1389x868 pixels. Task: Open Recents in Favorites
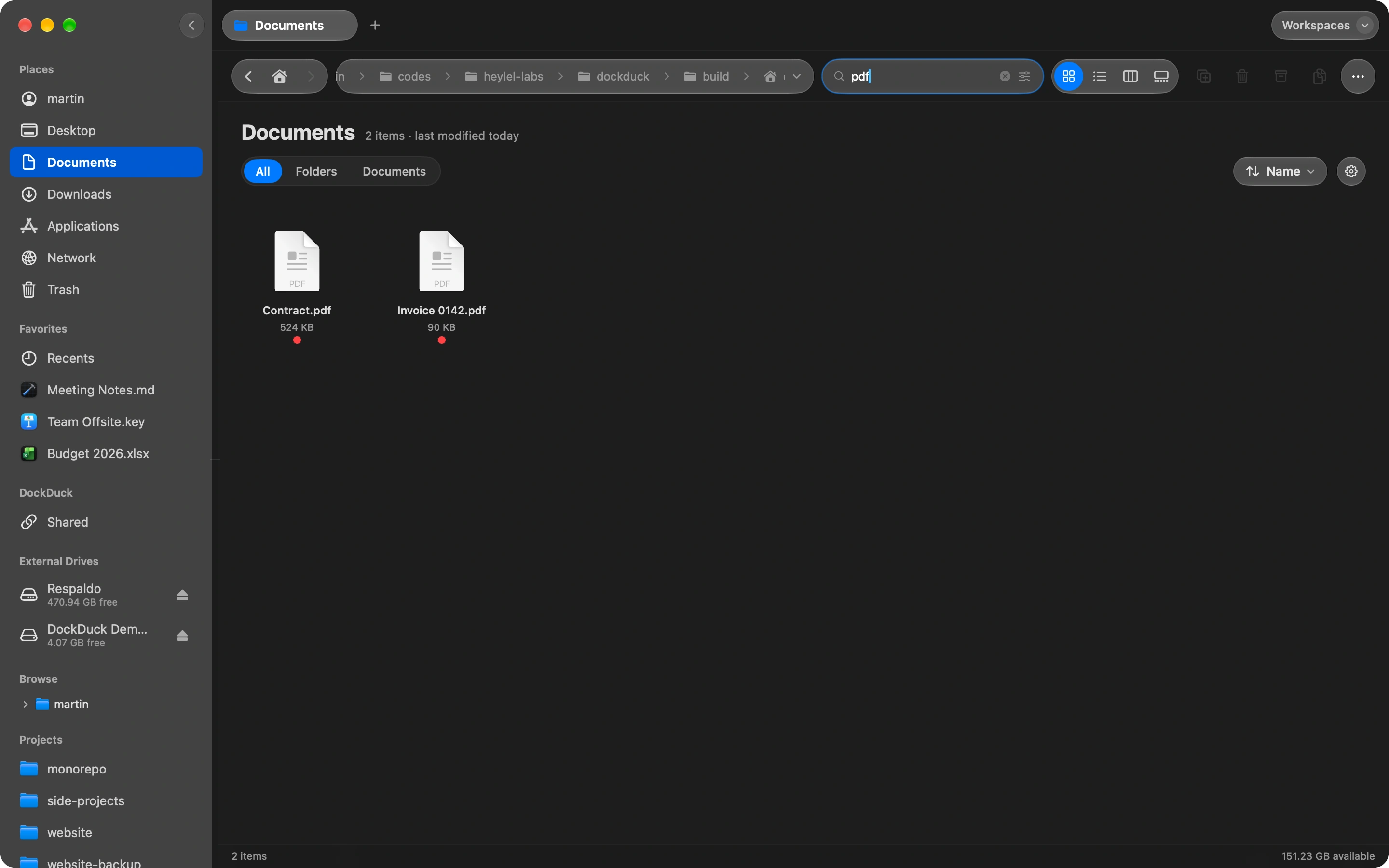point(106,358)
